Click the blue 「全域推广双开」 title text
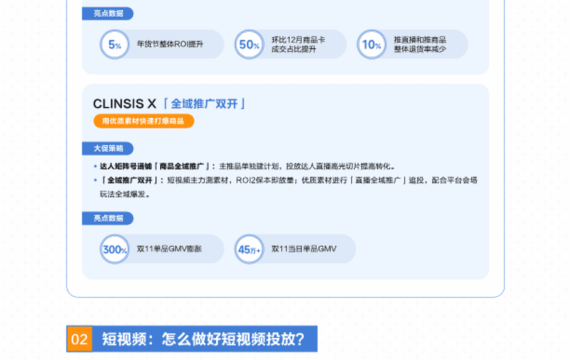570x360 pixels. click(x=204, y=104)
